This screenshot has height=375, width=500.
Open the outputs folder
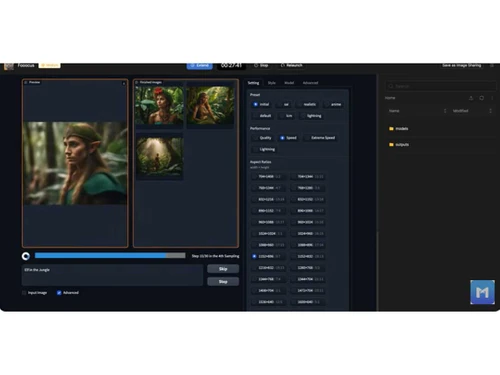[399, 145]
